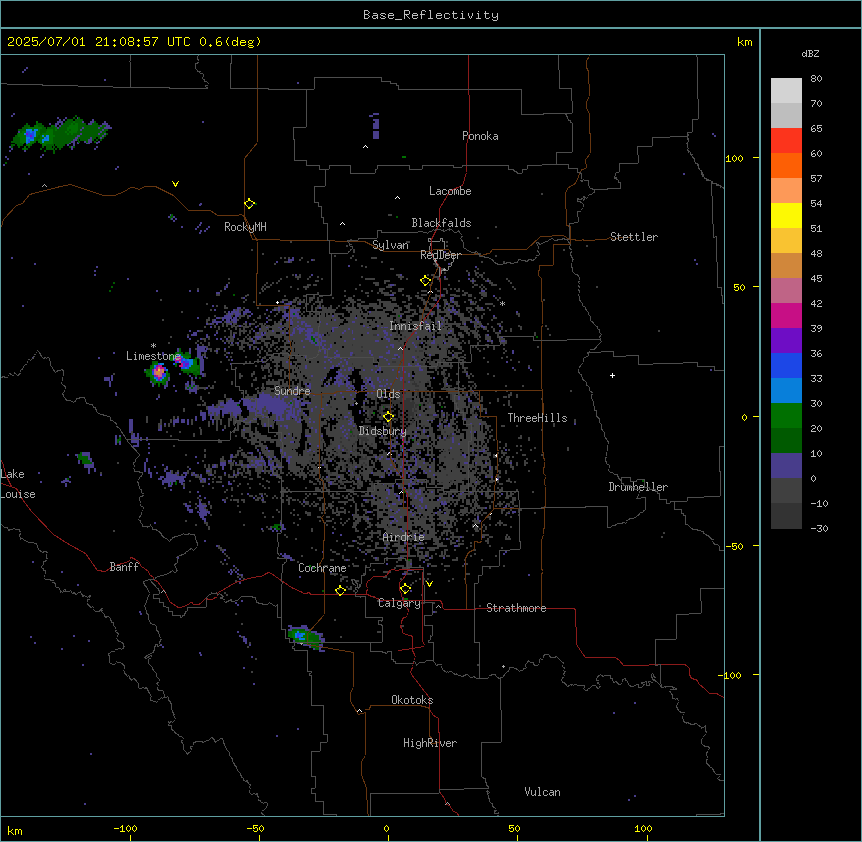Screen dimensions: 862x842
Task: Click the Airdrie label
Action: (x=403, y=537)
